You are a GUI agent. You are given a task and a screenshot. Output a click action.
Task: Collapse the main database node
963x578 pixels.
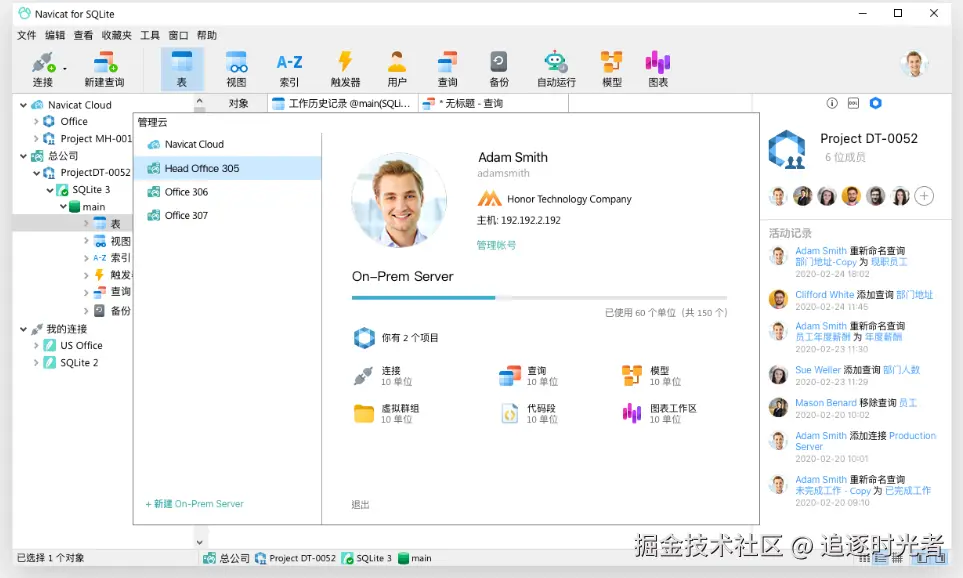pos(63,207)
